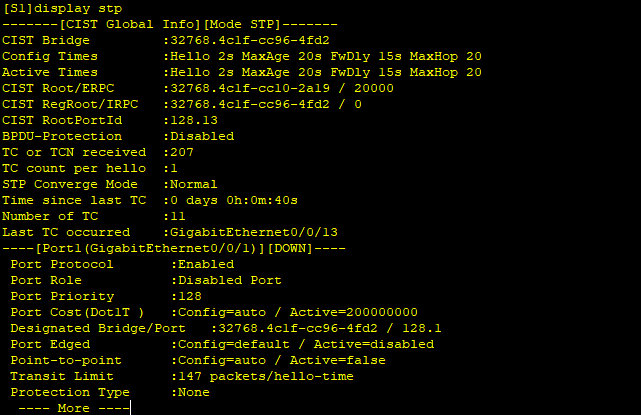
Task: Click the More prompt at the bottom
Action: pos(74,408)
